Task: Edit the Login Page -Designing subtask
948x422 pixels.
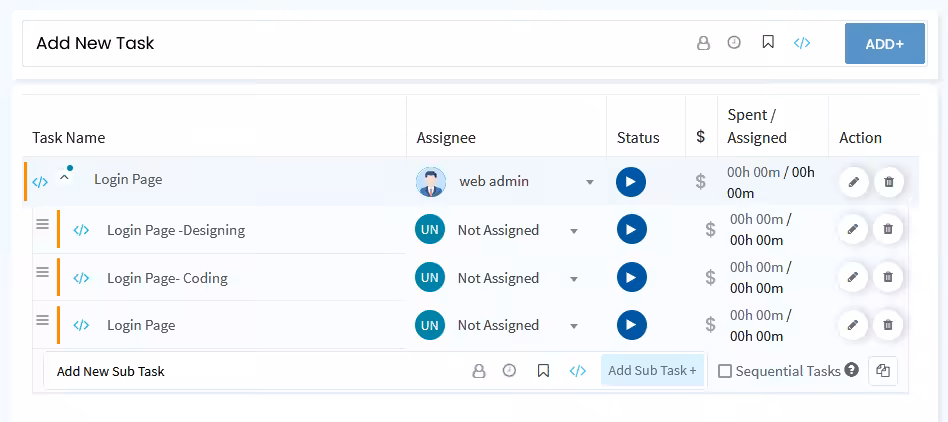Action: click(x=852, y=230)
